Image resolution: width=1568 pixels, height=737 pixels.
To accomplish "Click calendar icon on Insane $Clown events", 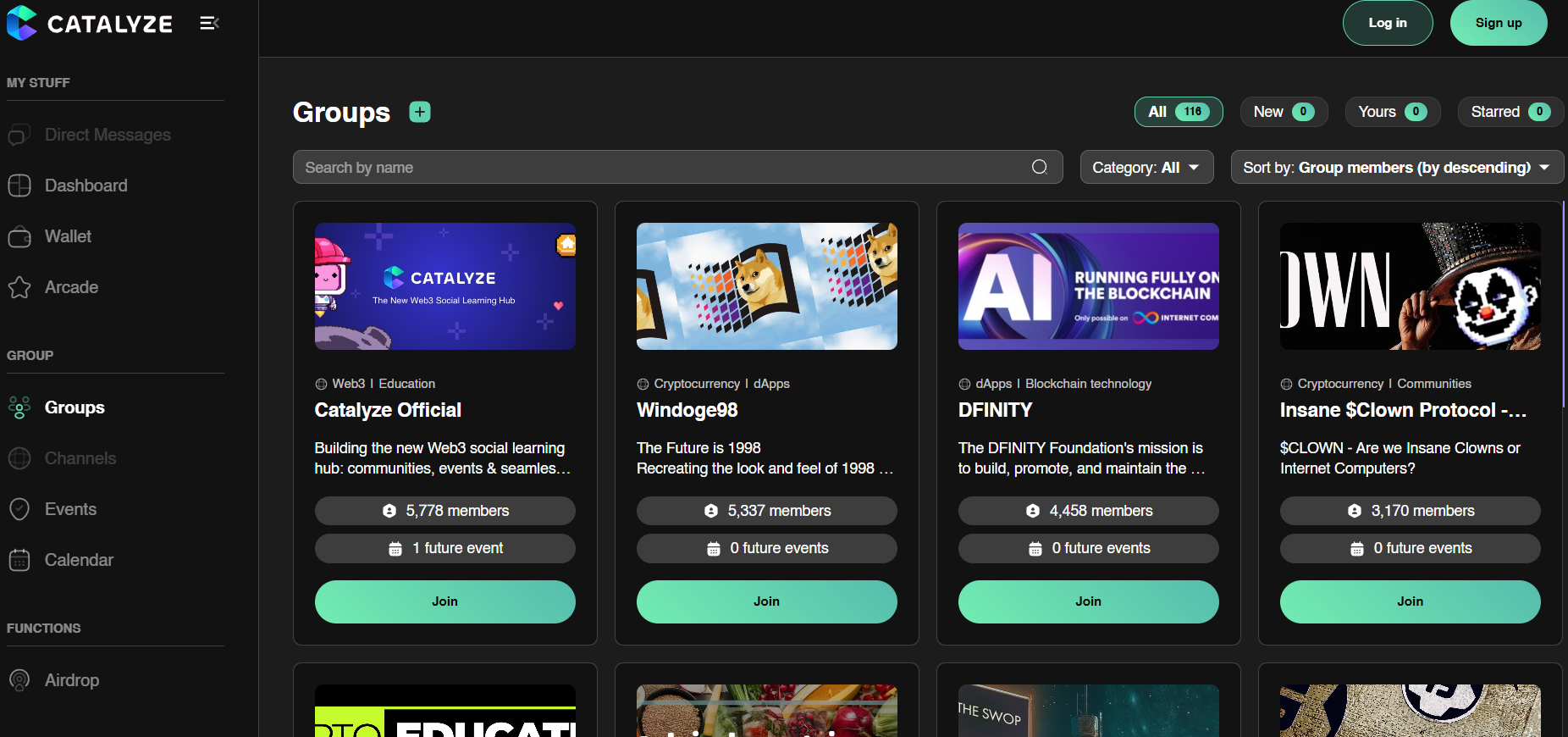I will [1357, 548].
